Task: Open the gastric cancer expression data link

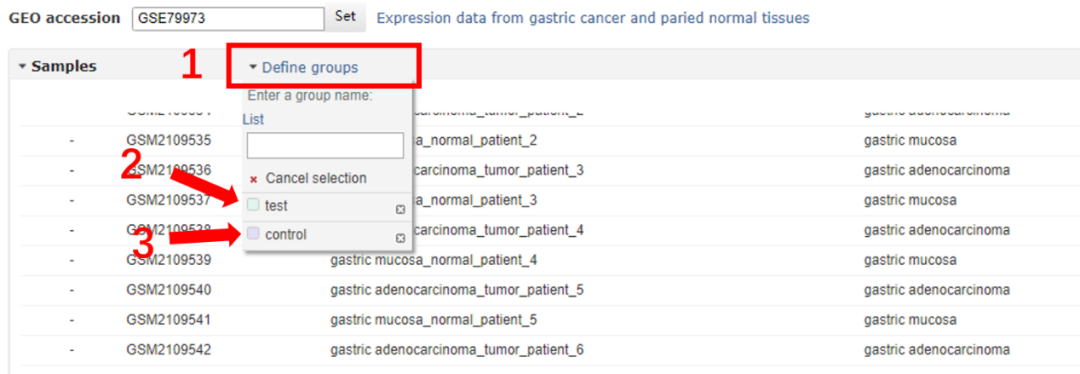Action: [593, 18]
